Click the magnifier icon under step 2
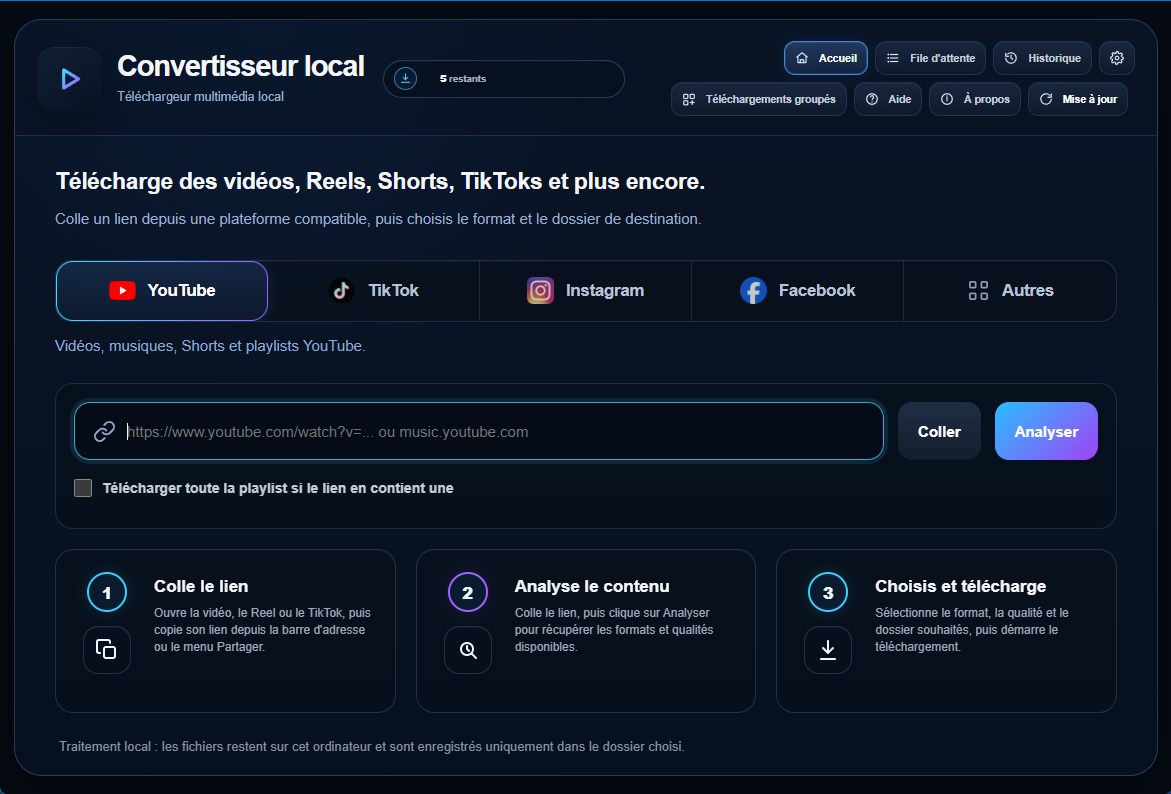The height and width of the screenshot is (794, 1171). 468,650
